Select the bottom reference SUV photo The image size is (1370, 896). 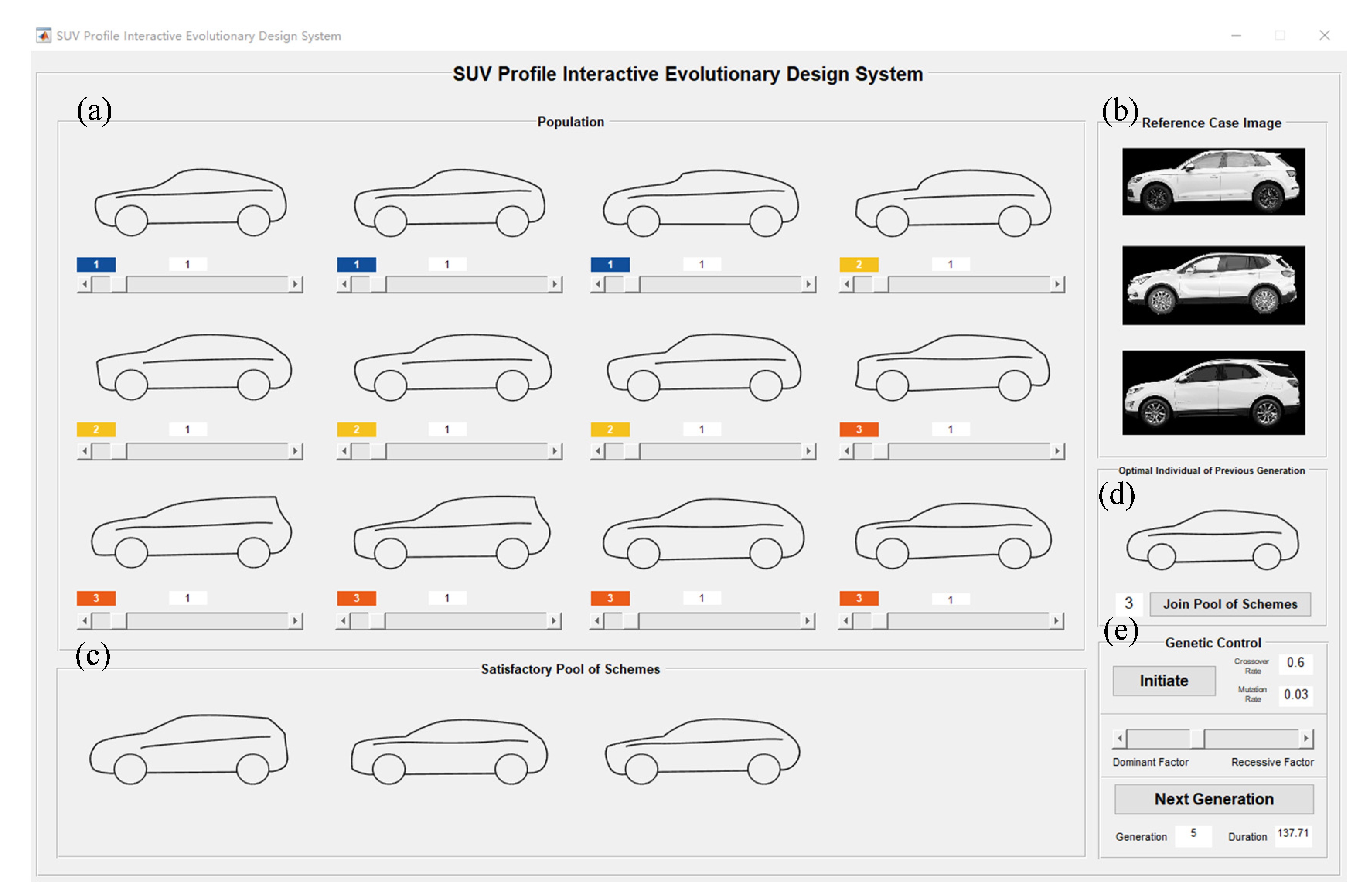1213,392
